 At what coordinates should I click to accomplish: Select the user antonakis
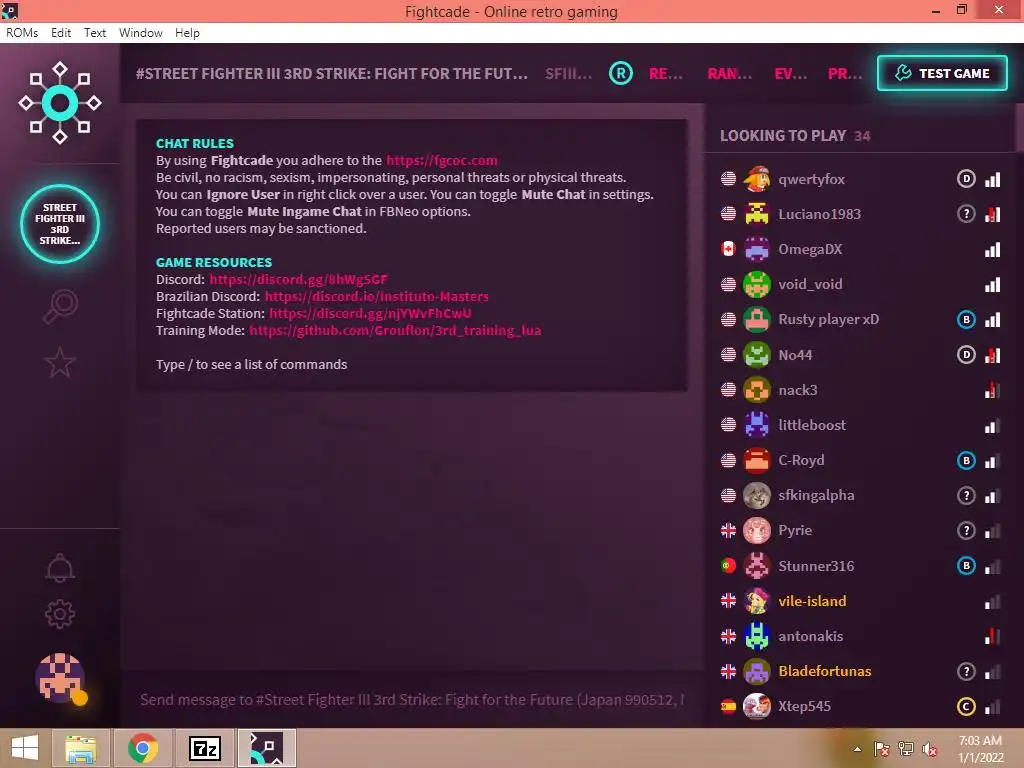coord(810,636)
